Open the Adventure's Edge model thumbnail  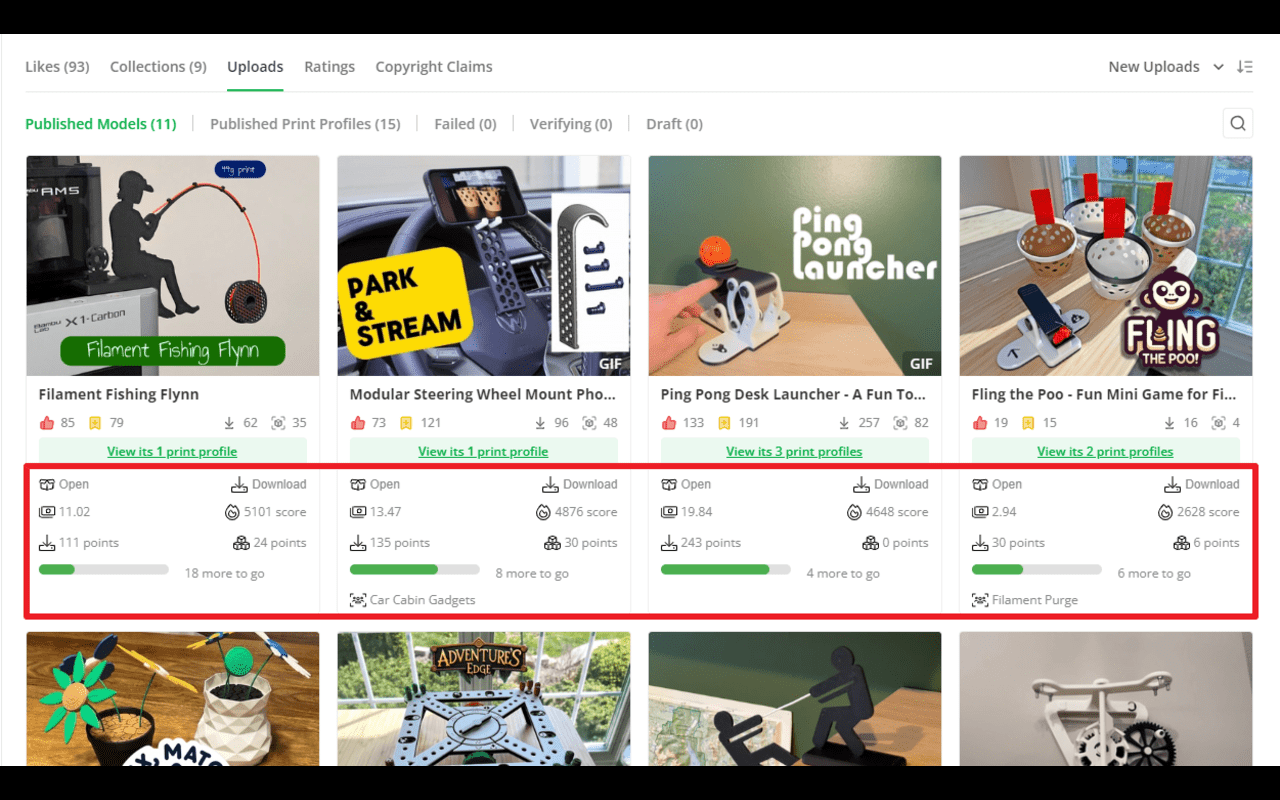click(484, 698)
